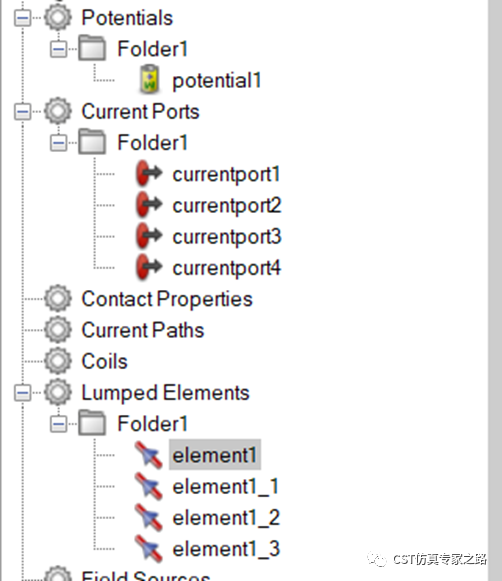Collapse Folder1 under Current Ports

tap(59, 143)
